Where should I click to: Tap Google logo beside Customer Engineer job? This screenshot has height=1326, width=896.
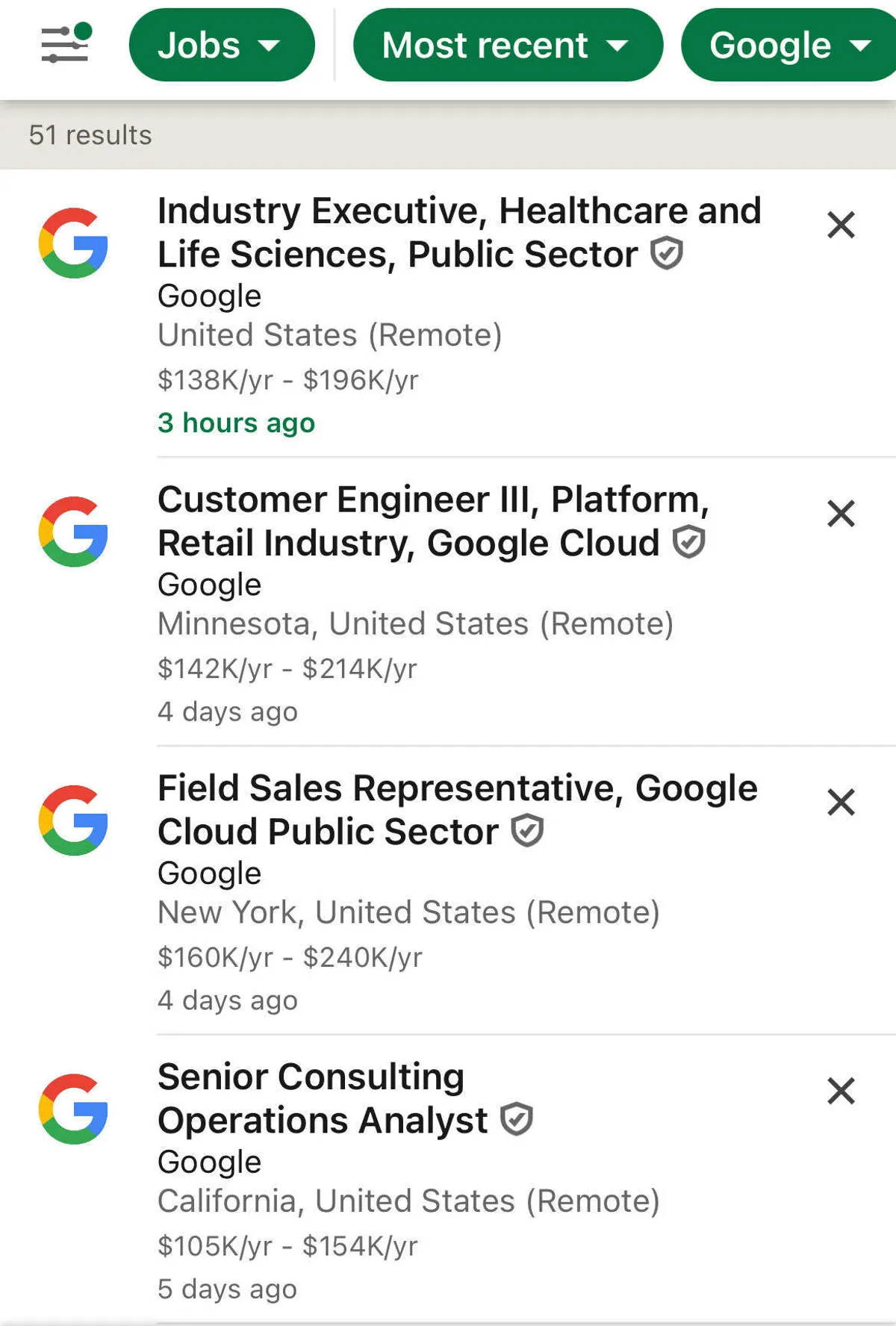point(73,532)
